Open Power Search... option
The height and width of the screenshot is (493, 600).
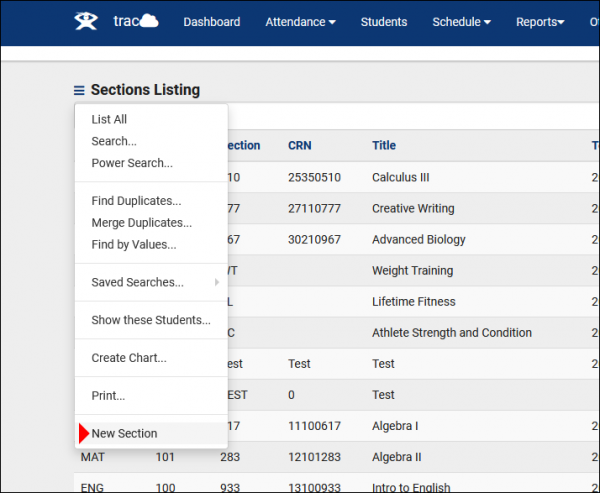pos(132,163)
